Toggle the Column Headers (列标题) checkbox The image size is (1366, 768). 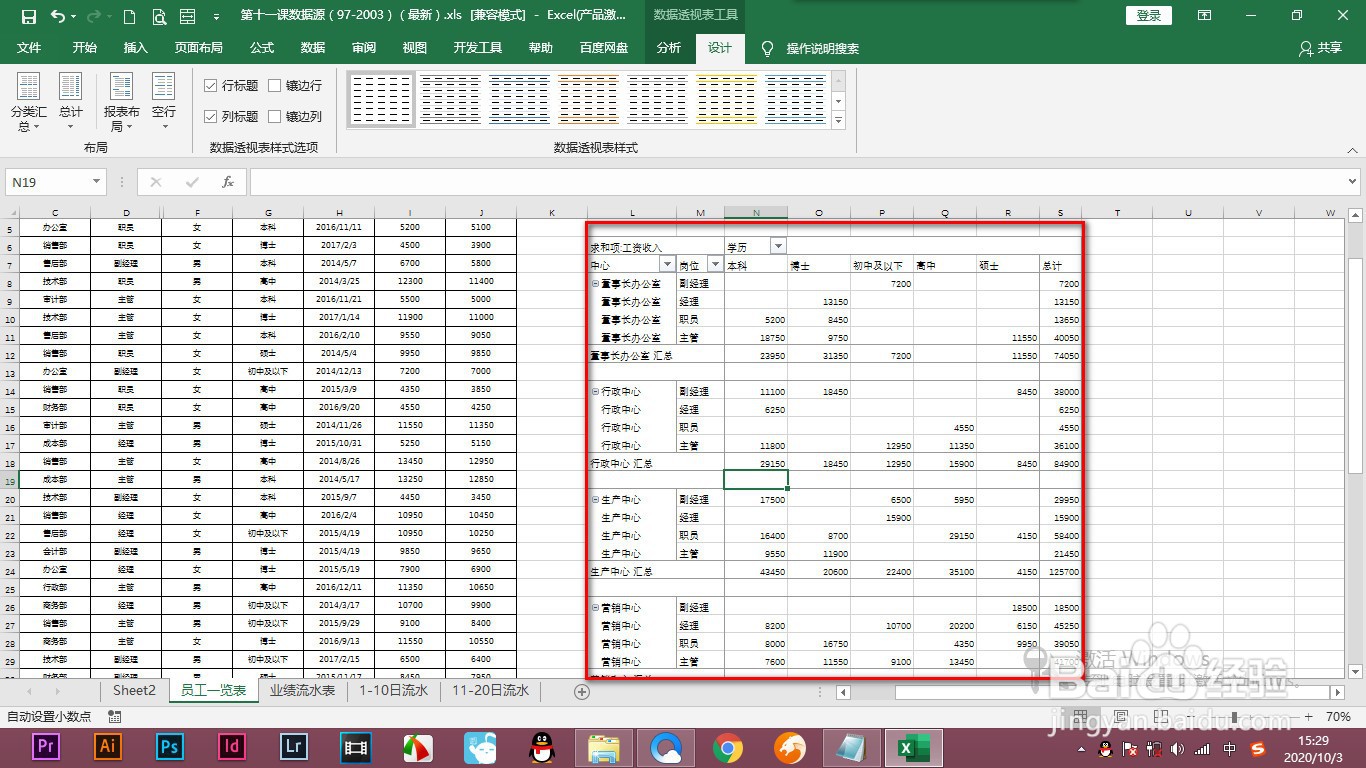coord(211,117)
